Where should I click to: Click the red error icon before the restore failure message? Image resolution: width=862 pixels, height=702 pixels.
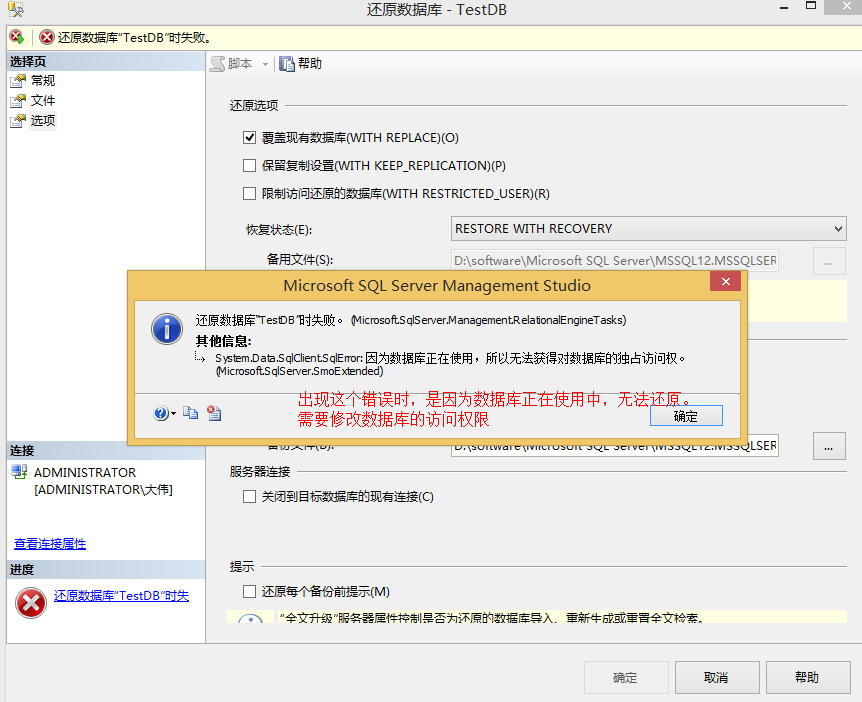pos(47,37)
